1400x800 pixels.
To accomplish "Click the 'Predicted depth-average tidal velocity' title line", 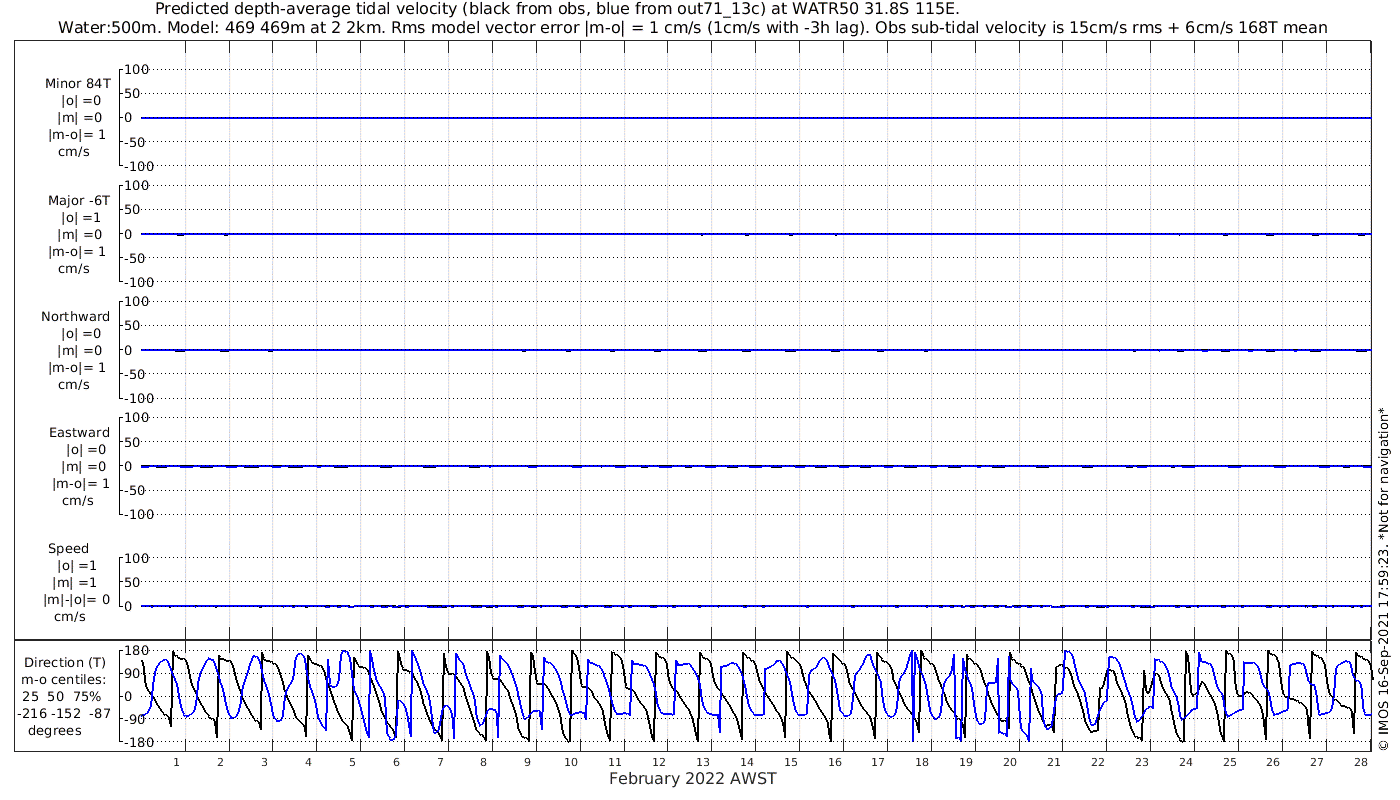I will coord(557,9).
